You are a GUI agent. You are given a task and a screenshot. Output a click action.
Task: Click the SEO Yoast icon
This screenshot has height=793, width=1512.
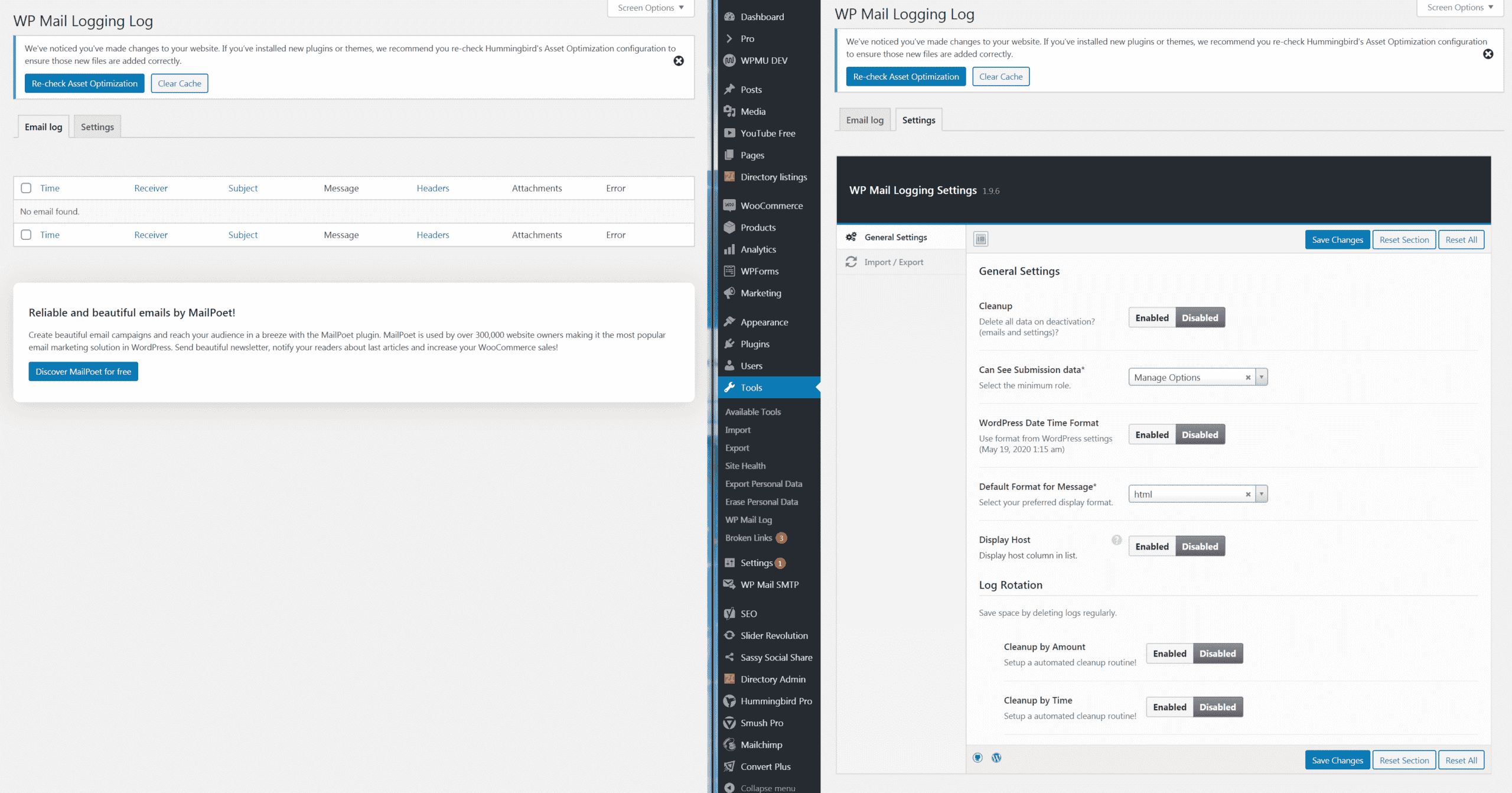729,613
